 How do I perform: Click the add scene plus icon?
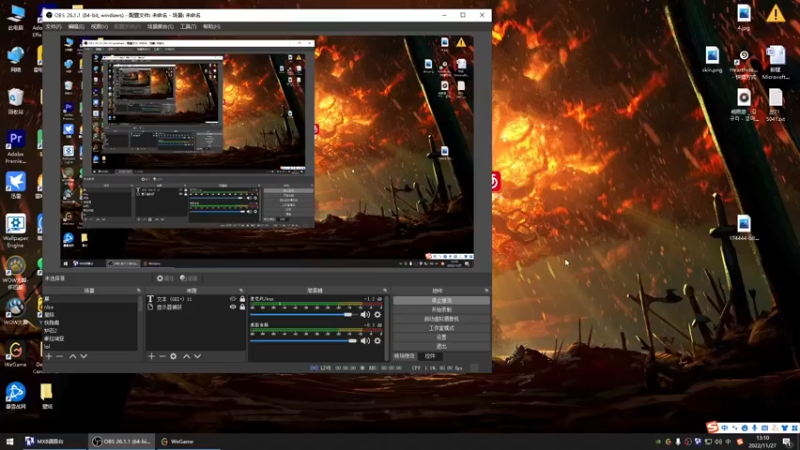[x=47, y=356]
